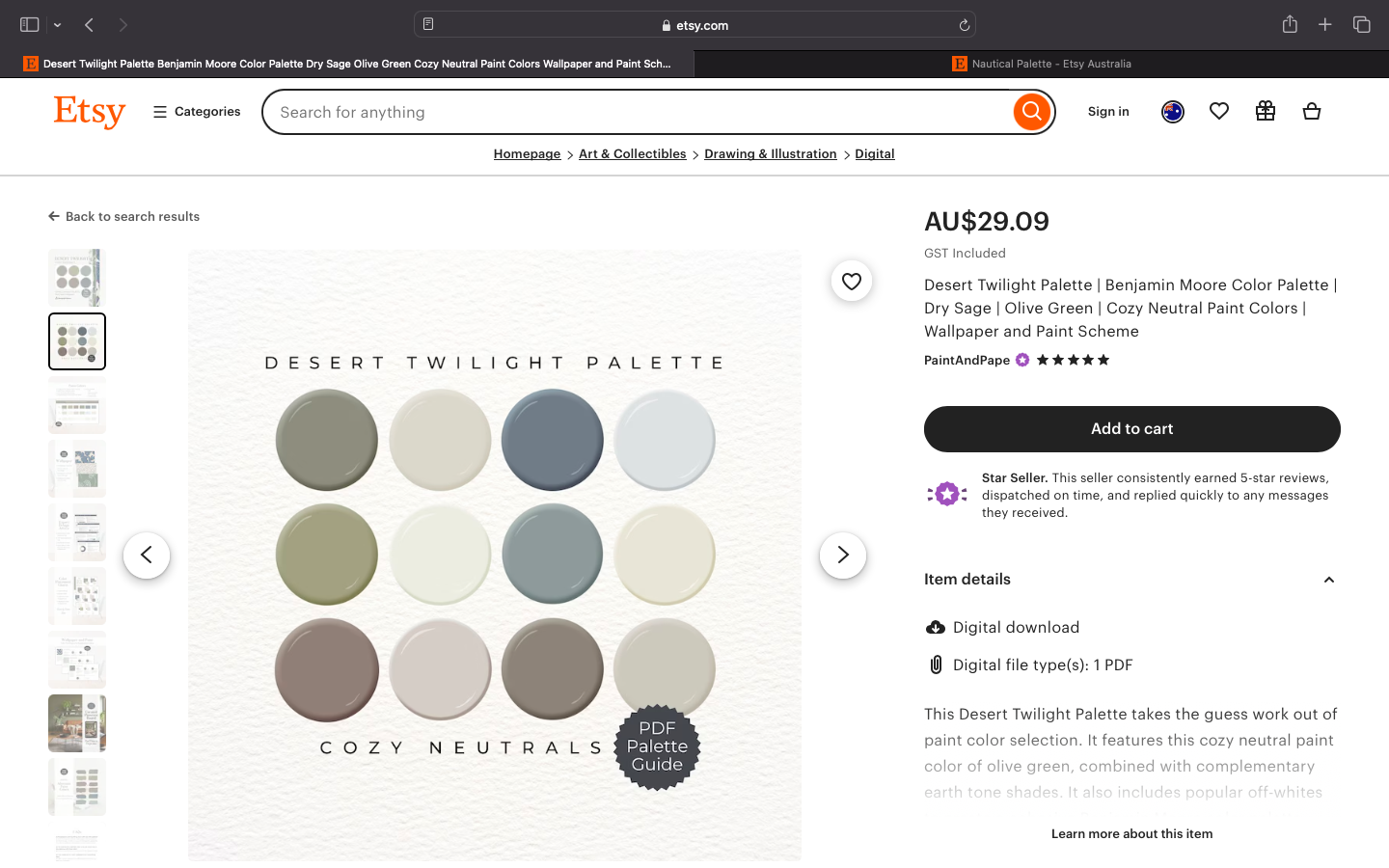The width and height of the screenshot is (1389, 868).
Task: Click the Add to cart button
Action: pos(1131,429)
